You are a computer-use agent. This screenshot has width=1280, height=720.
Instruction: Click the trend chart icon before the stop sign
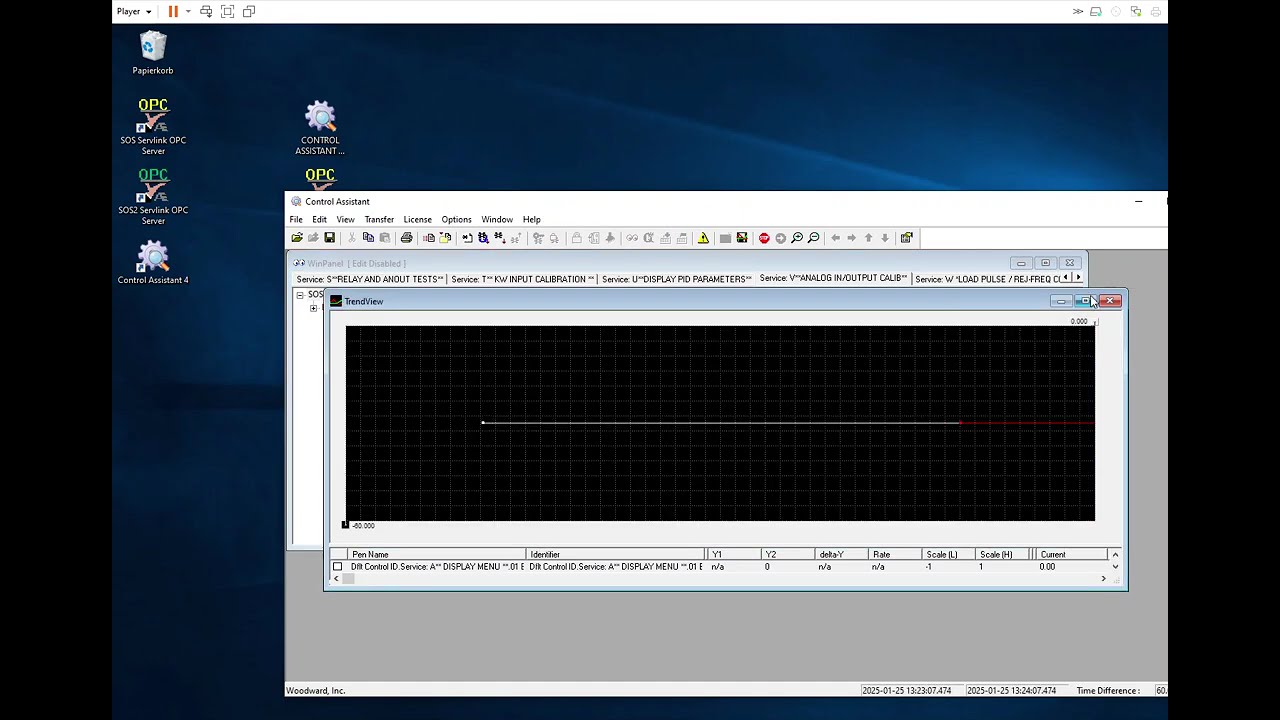pos(742,238)
